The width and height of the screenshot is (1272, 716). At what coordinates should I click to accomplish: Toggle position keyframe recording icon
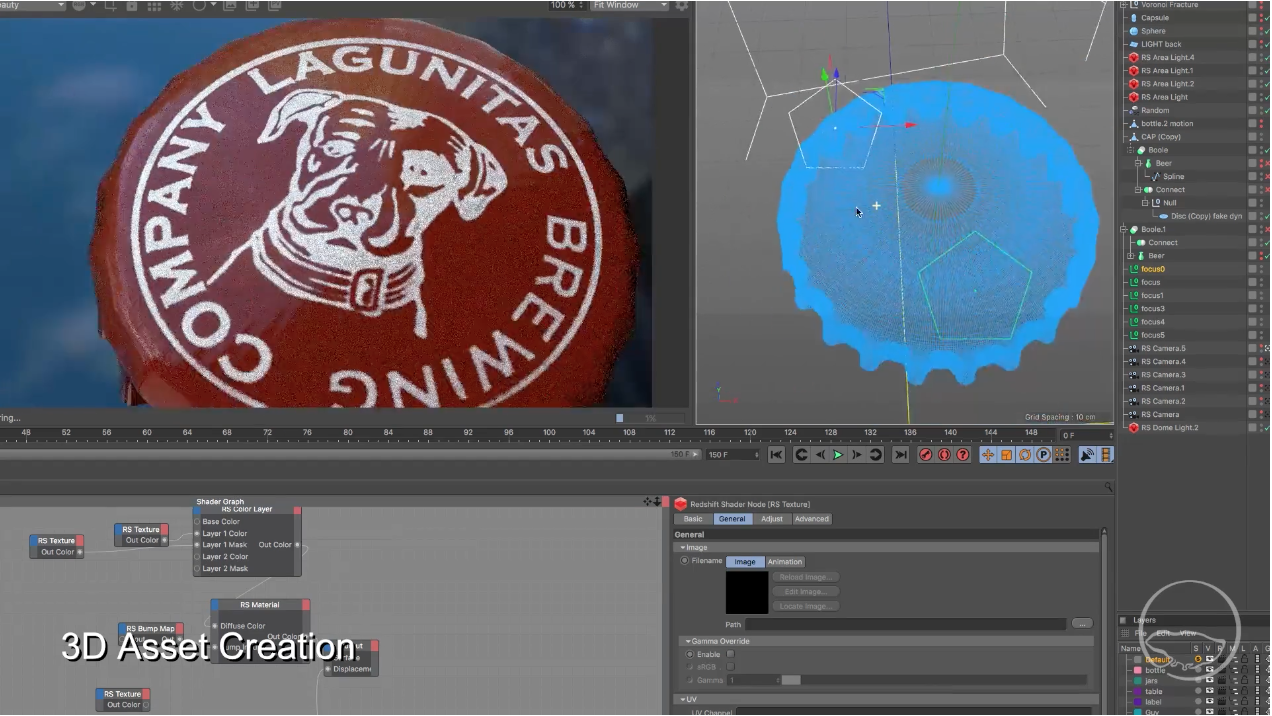click(988, 455)
